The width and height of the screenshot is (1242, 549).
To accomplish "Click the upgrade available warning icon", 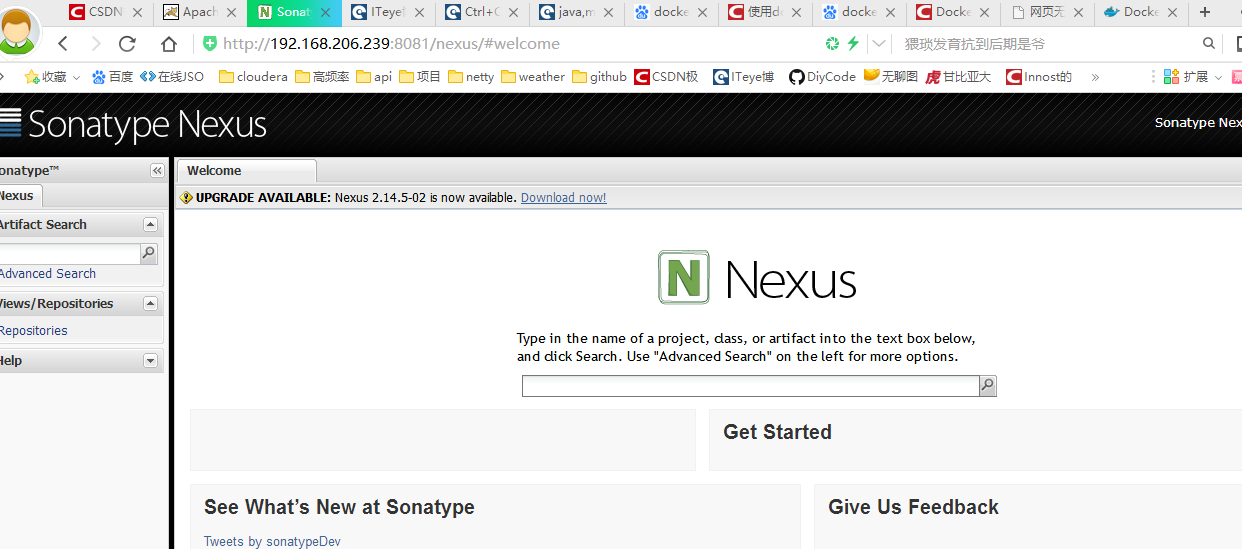I will click(x=186, y=198).
